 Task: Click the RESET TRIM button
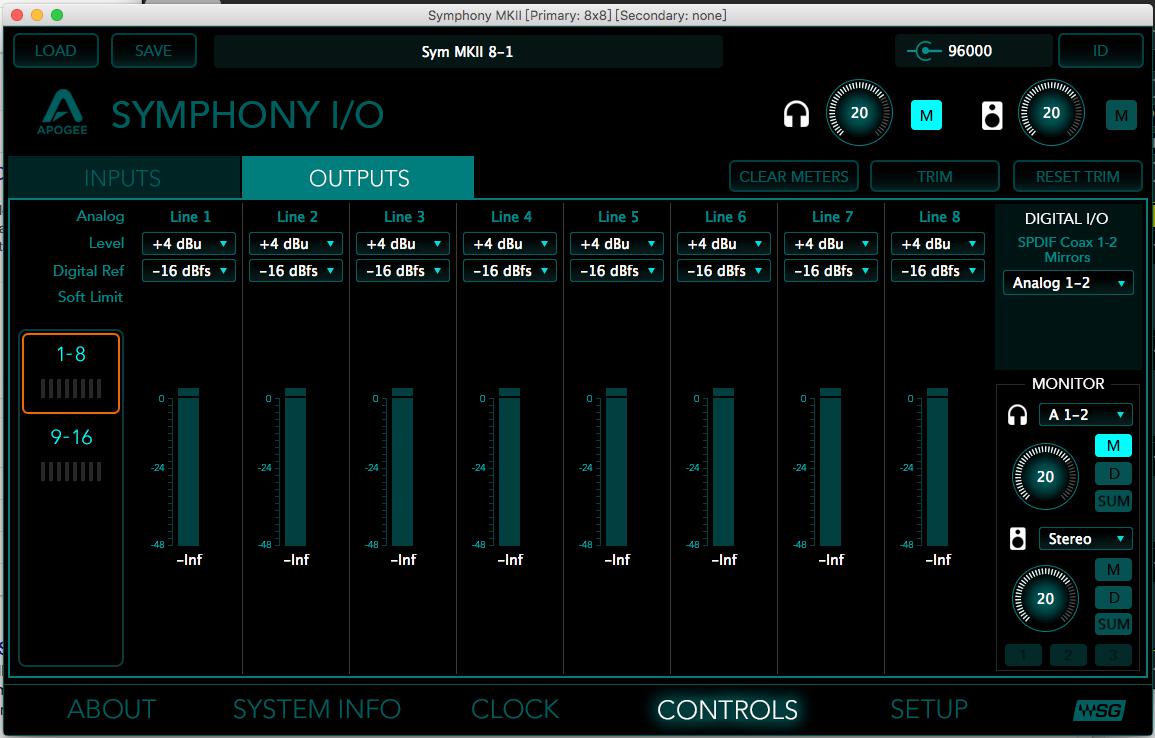(x=1077, y=177)
